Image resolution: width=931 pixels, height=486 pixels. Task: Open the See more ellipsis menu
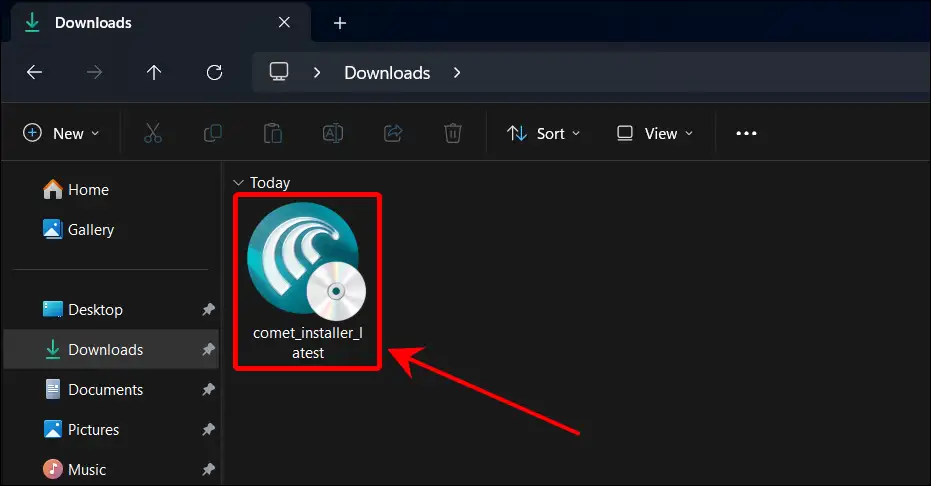coord(746,133)
